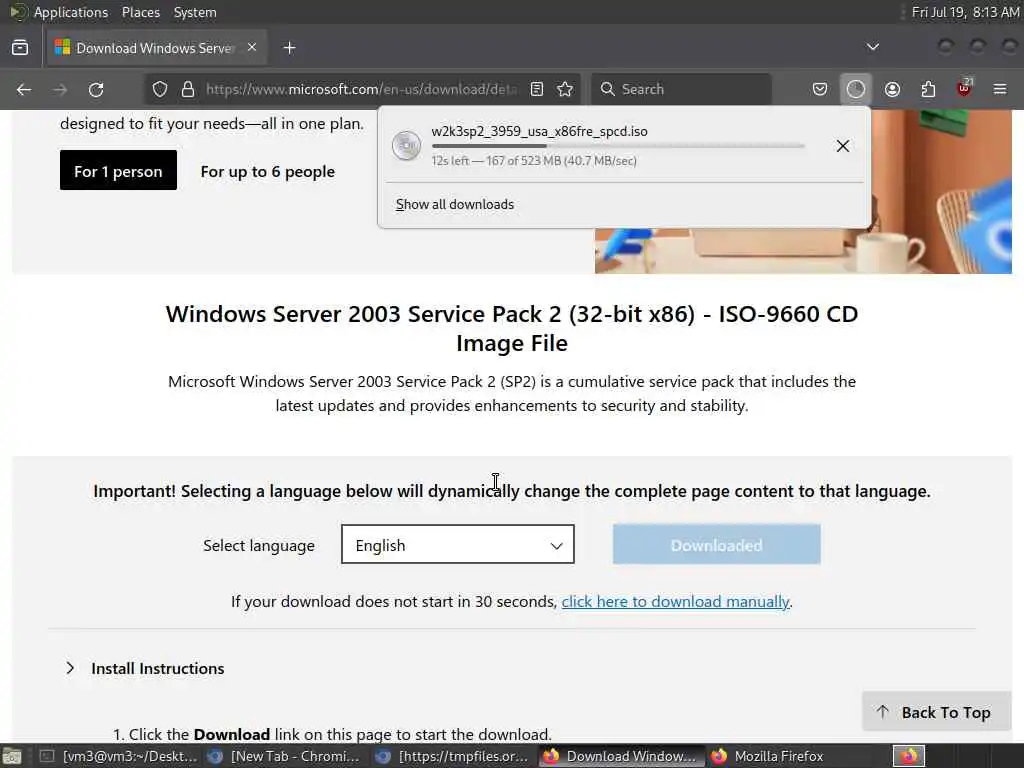This screenshot has height=768, width=1024.
Task: Focus the URL address bar
Action: pyautogui.click(x=361, y=89)
